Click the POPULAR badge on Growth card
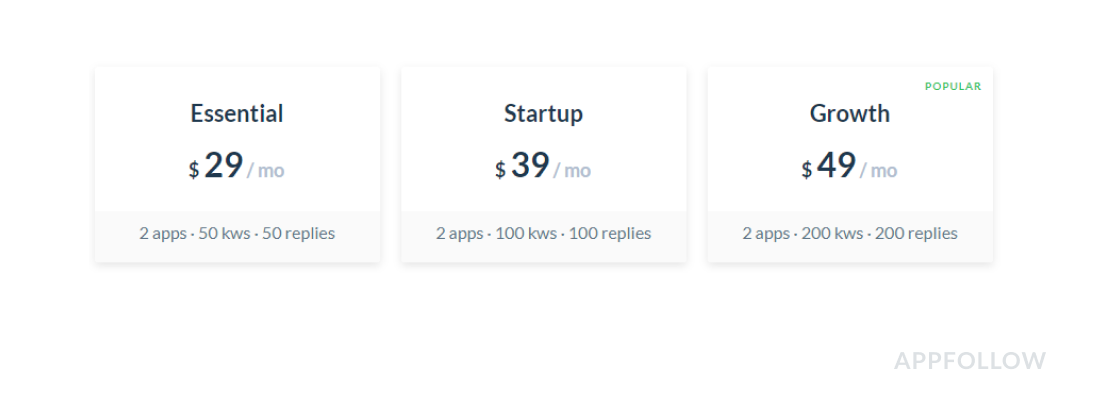Screen dimensions: 1100x418 (x=953, y=87)
